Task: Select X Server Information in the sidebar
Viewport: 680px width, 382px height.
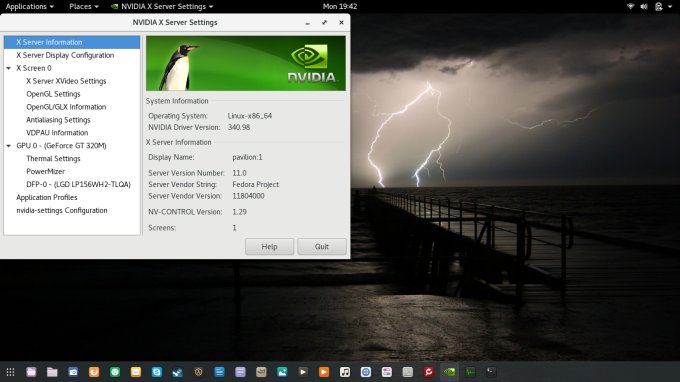Action: coord(72,42)
